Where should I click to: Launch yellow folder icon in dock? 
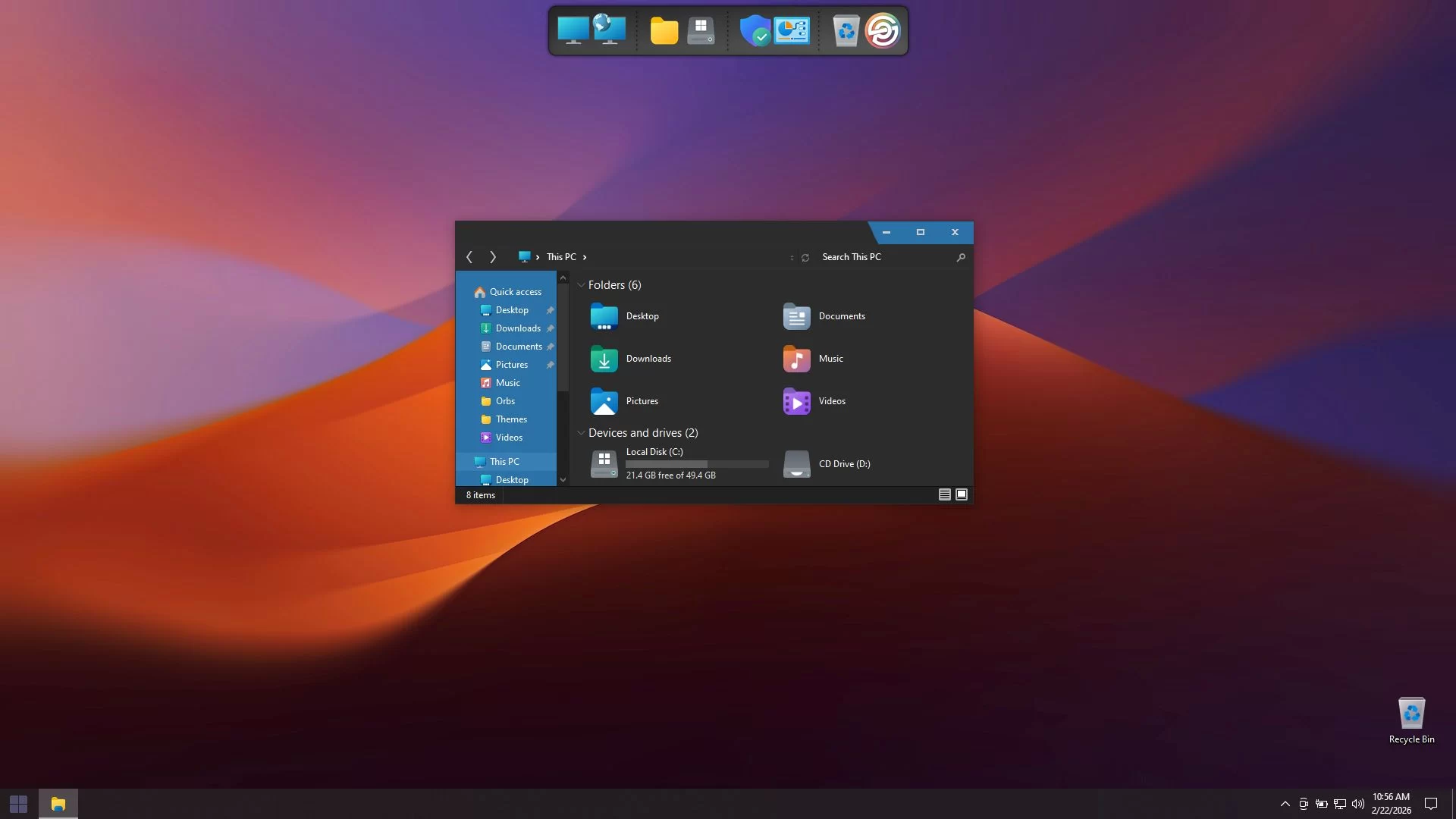tap(664, 31)
